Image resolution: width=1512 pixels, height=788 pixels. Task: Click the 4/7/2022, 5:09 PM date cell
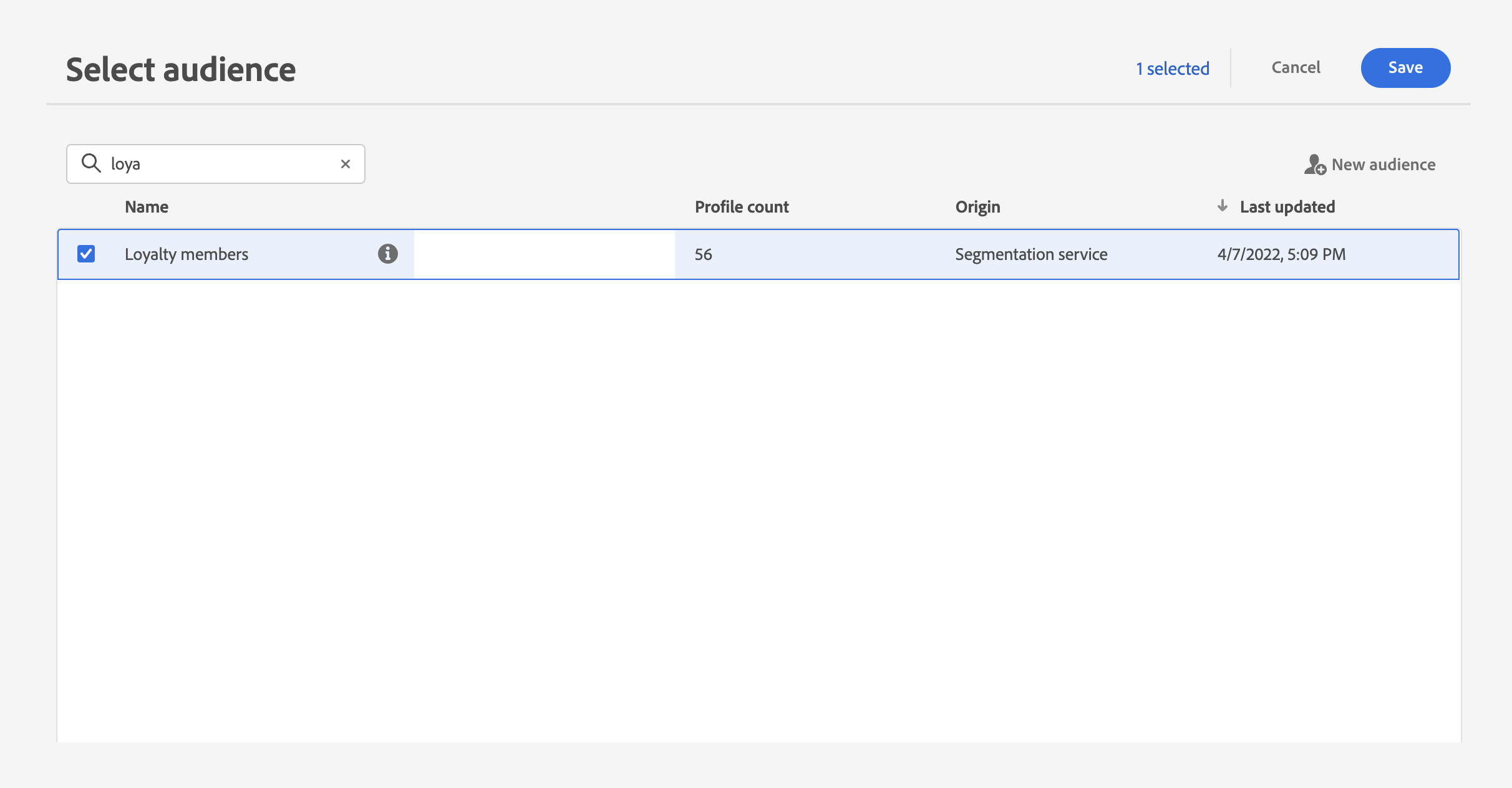(x=1281, y=254)
